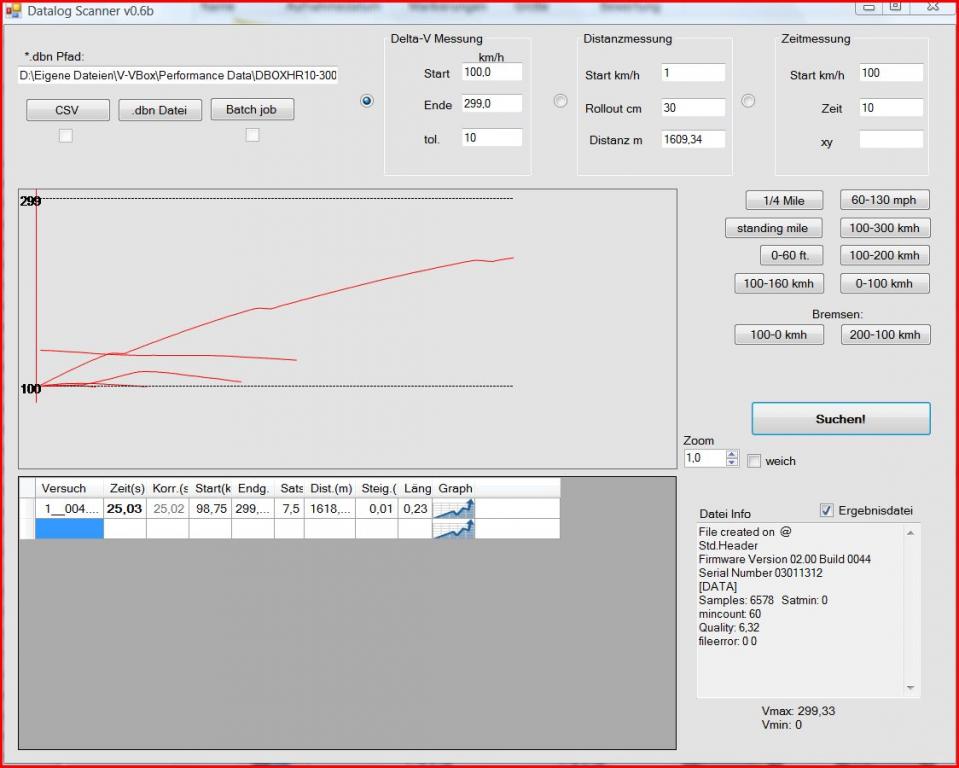
Task: Click the .dbn Pfad path field
Action: click(178, 76)
